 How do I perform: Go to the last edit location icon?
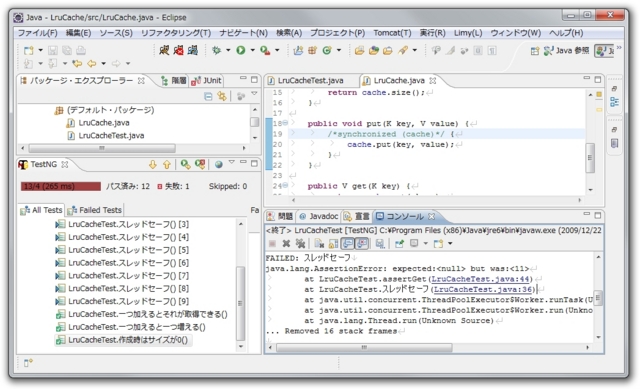click(77, 63)
